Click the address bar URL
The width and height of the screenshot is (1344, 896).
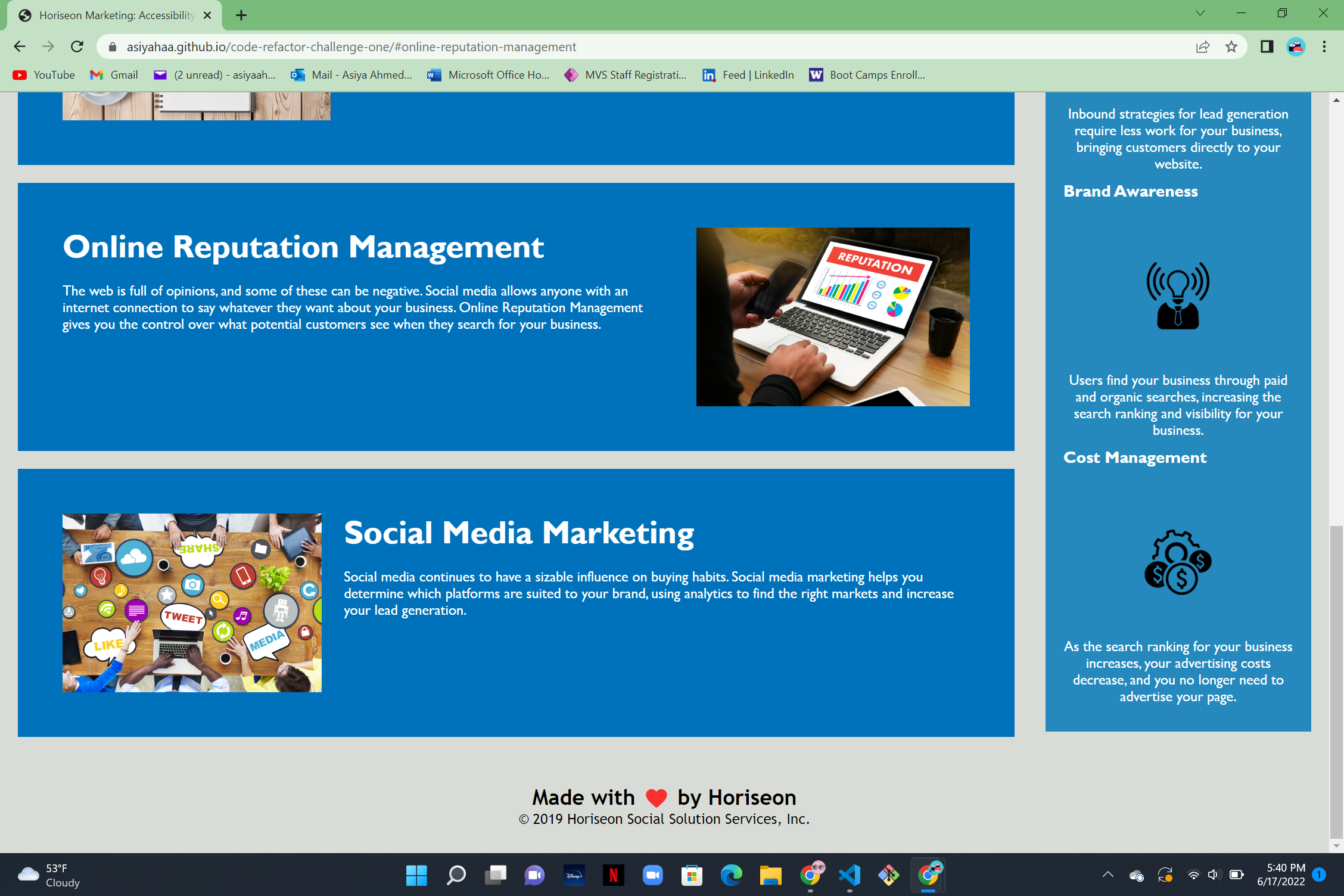[x=351, y=46]
